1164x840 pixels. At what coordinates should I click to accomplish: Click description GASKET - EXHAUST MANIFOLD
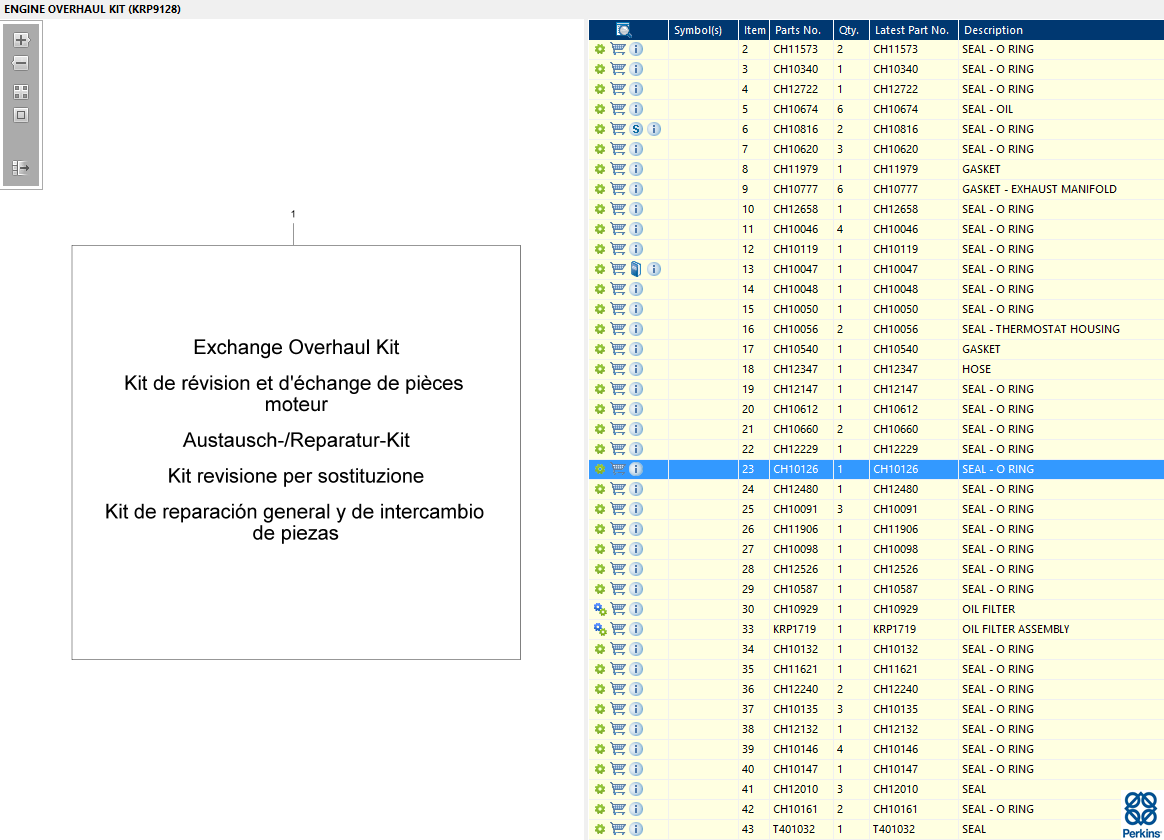point(1039,189)
